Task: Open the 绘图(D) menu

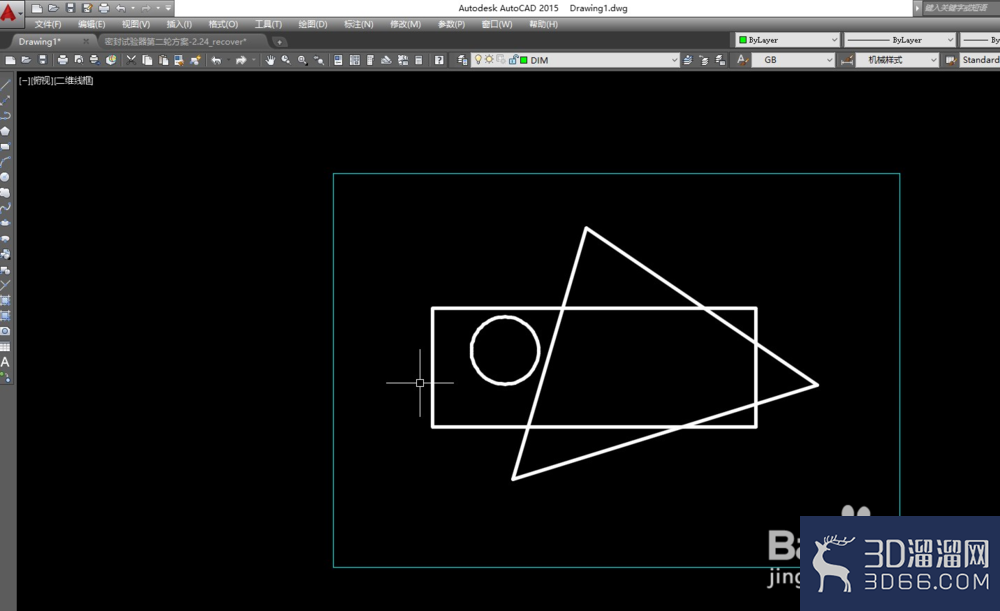Action: (x=312, y=24)
